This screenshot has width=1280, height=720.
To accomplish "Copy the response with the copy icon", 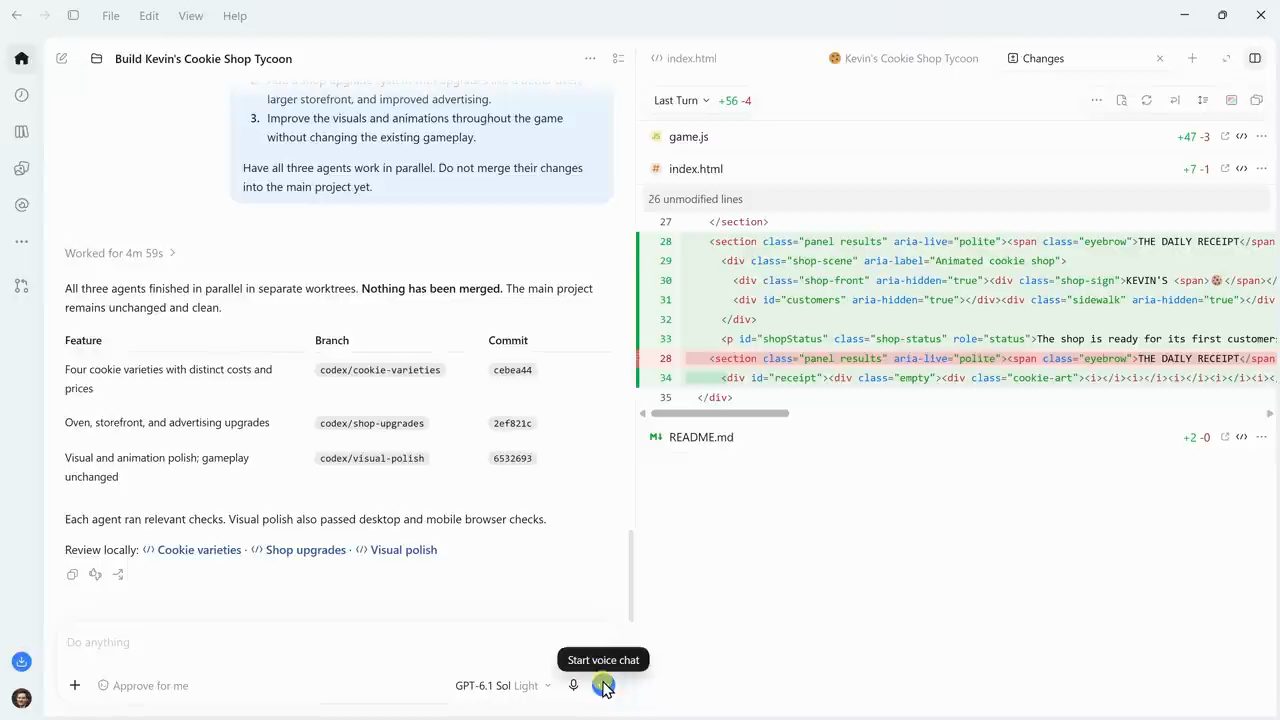I will (72, 574).
